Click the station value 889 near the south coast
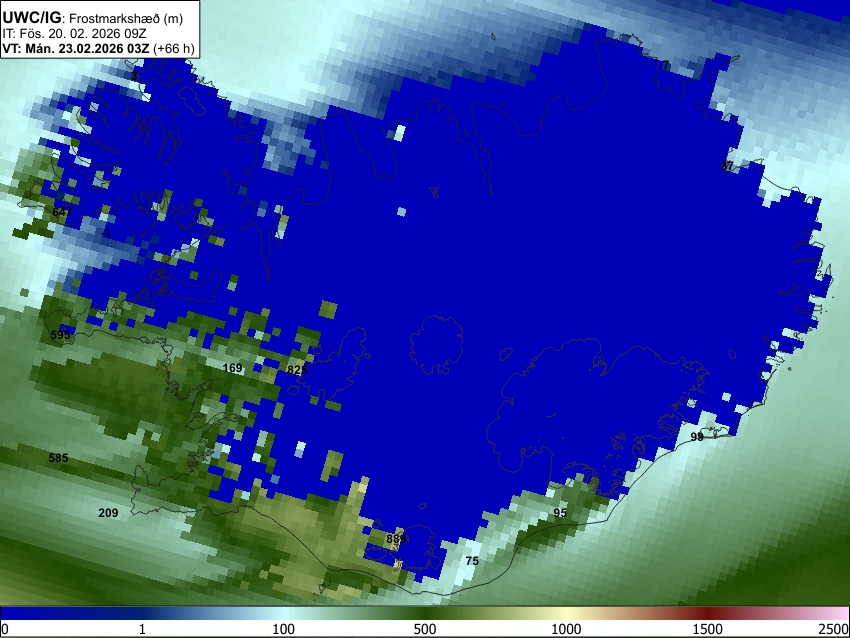Screen dimensions: 850x638 [396, 539]
